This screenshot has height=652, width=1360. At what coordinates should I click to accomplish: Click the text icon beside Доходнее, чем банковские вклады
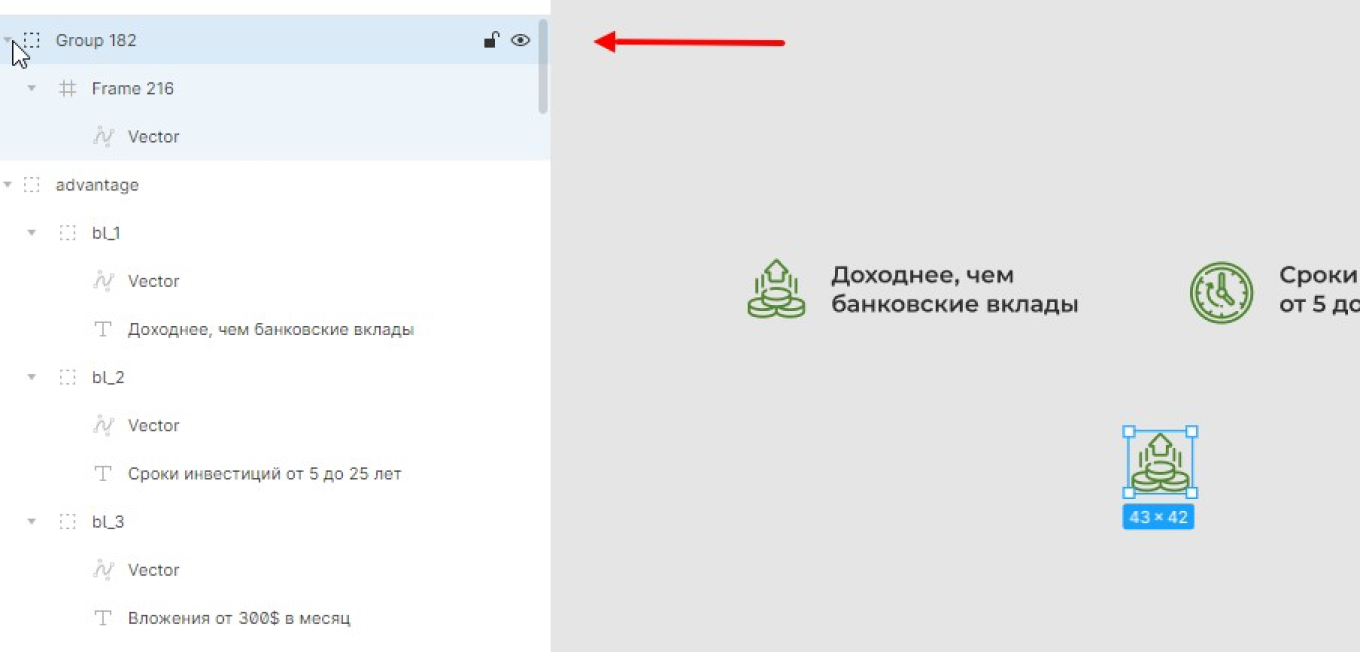click(x=102, y=329)
